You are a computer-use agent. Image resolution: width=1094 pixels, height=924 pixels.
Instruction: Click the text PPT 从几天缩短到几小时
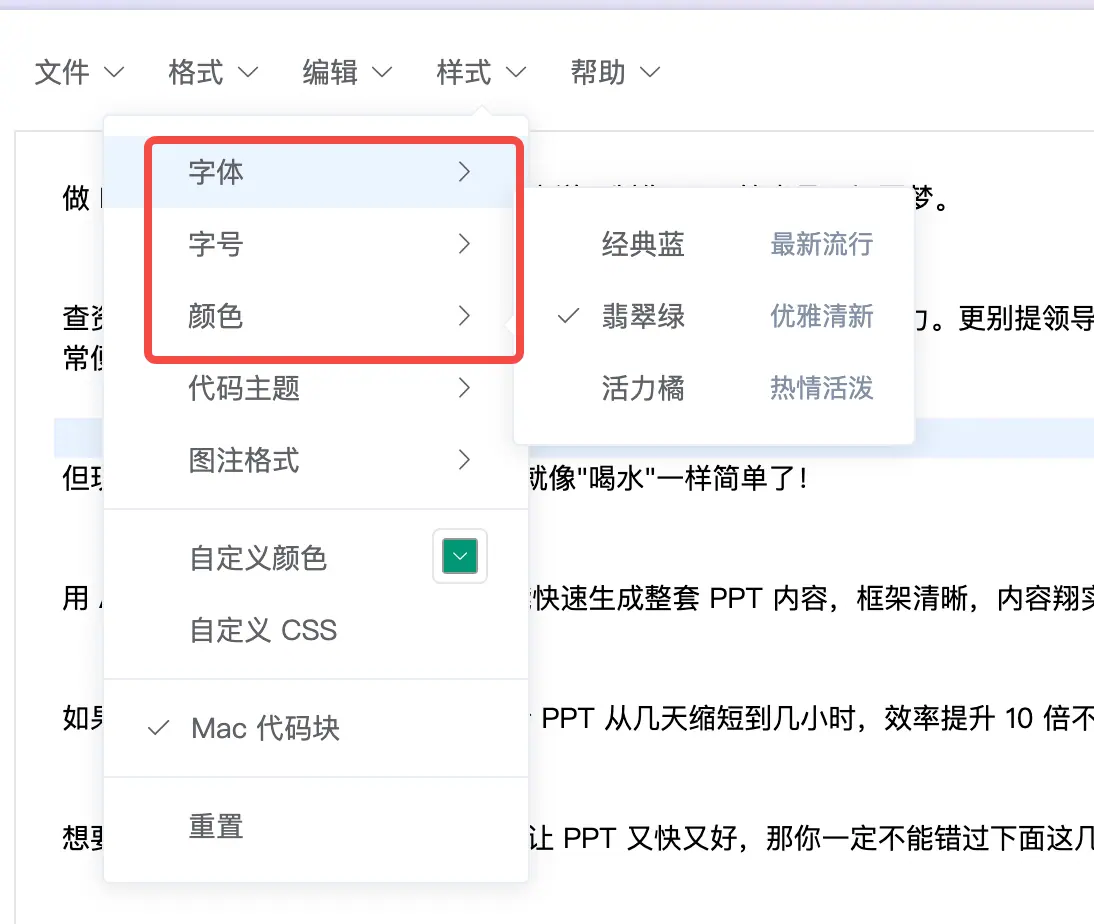698,718
